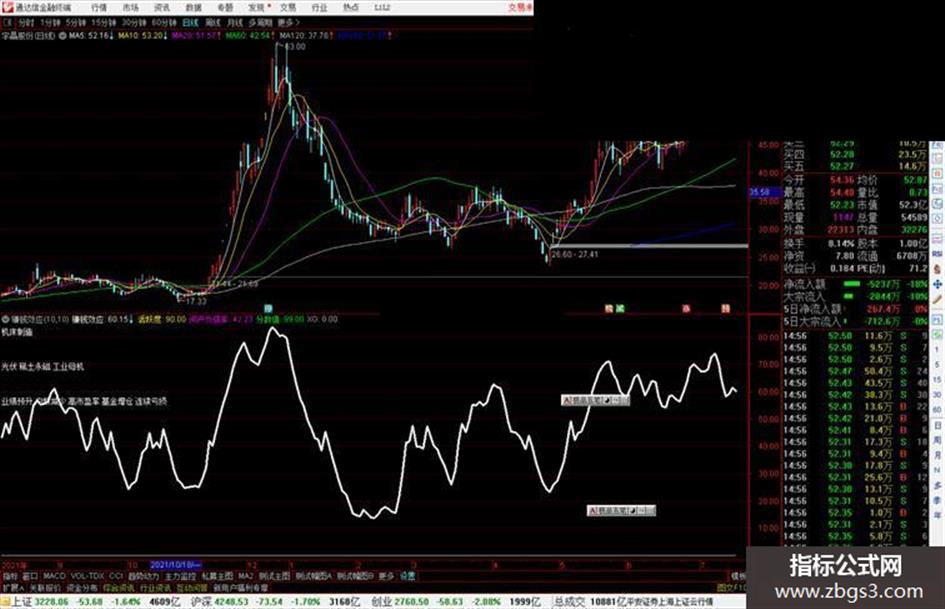This screenshot has height=609, width=945.
Task: Click the status bar icon before 上证
Action: [5, 602]
